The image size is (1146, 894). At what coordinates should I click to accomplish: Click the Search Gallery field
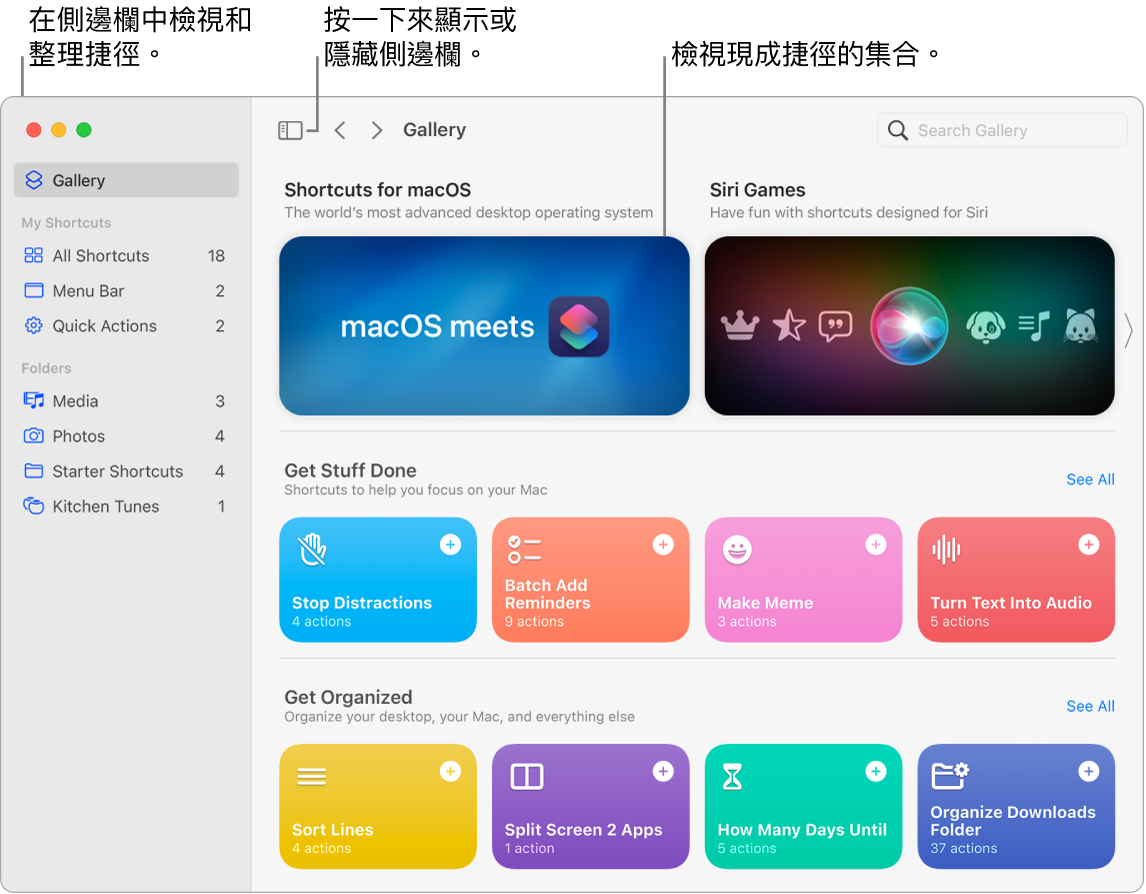click(1001, 130)
